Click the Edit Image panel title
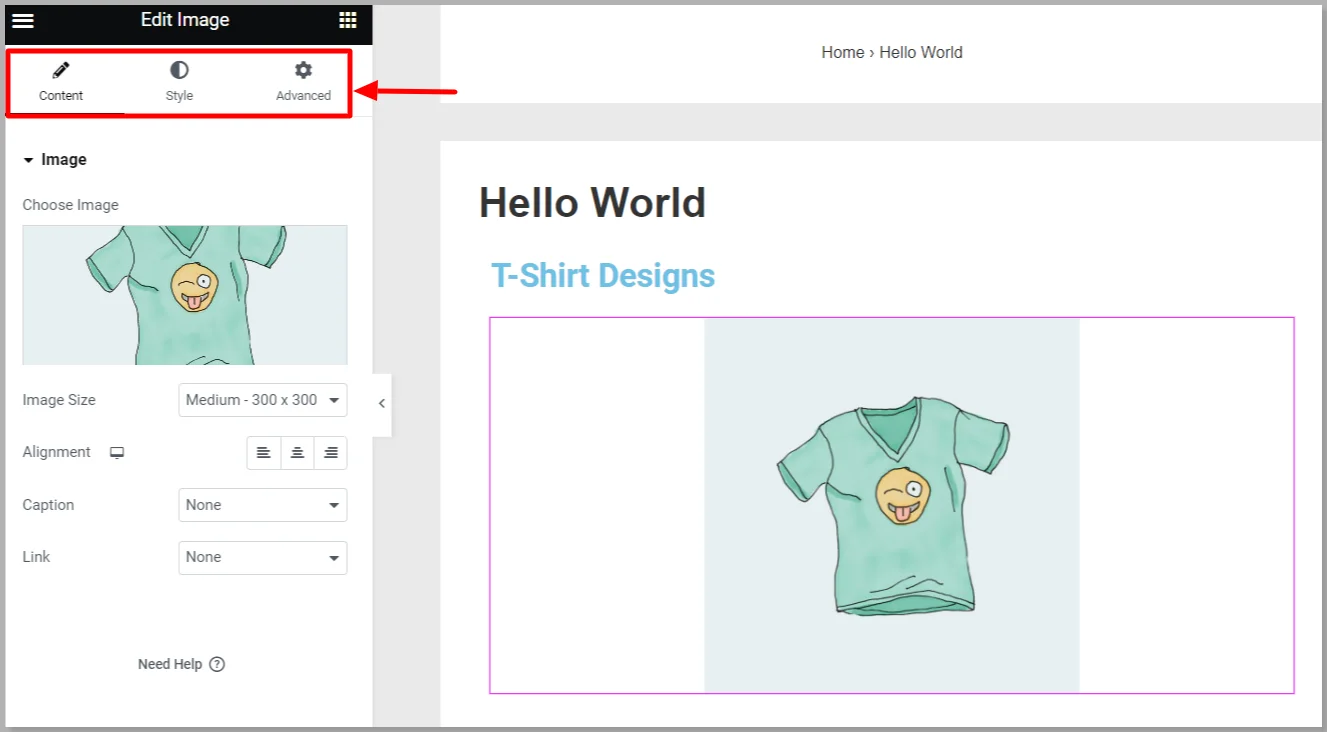 (x=185, y=20)
